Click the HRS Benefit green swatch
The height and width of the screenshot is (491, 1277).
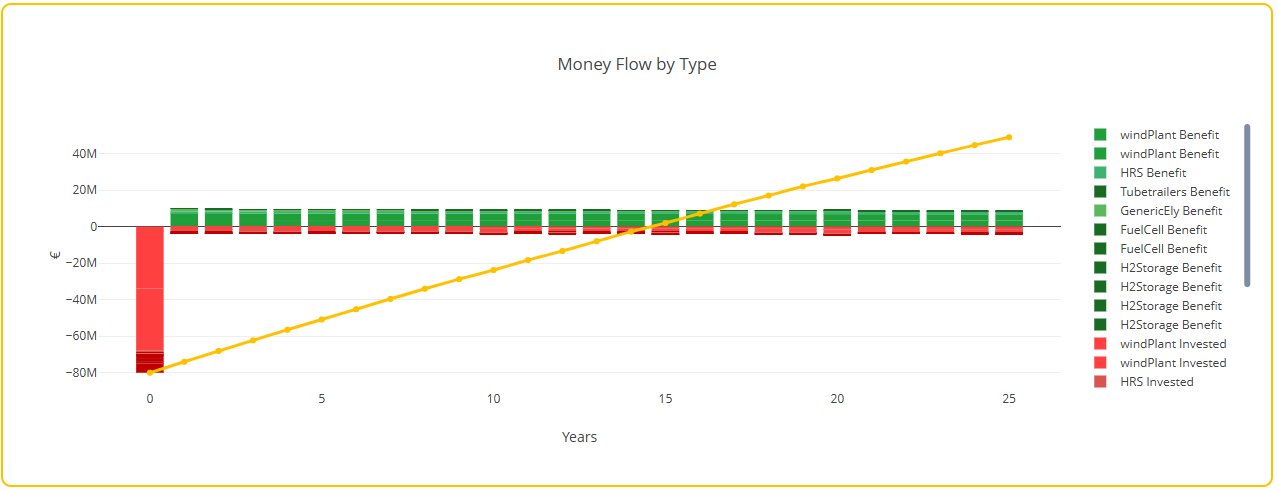(1100, 173)
